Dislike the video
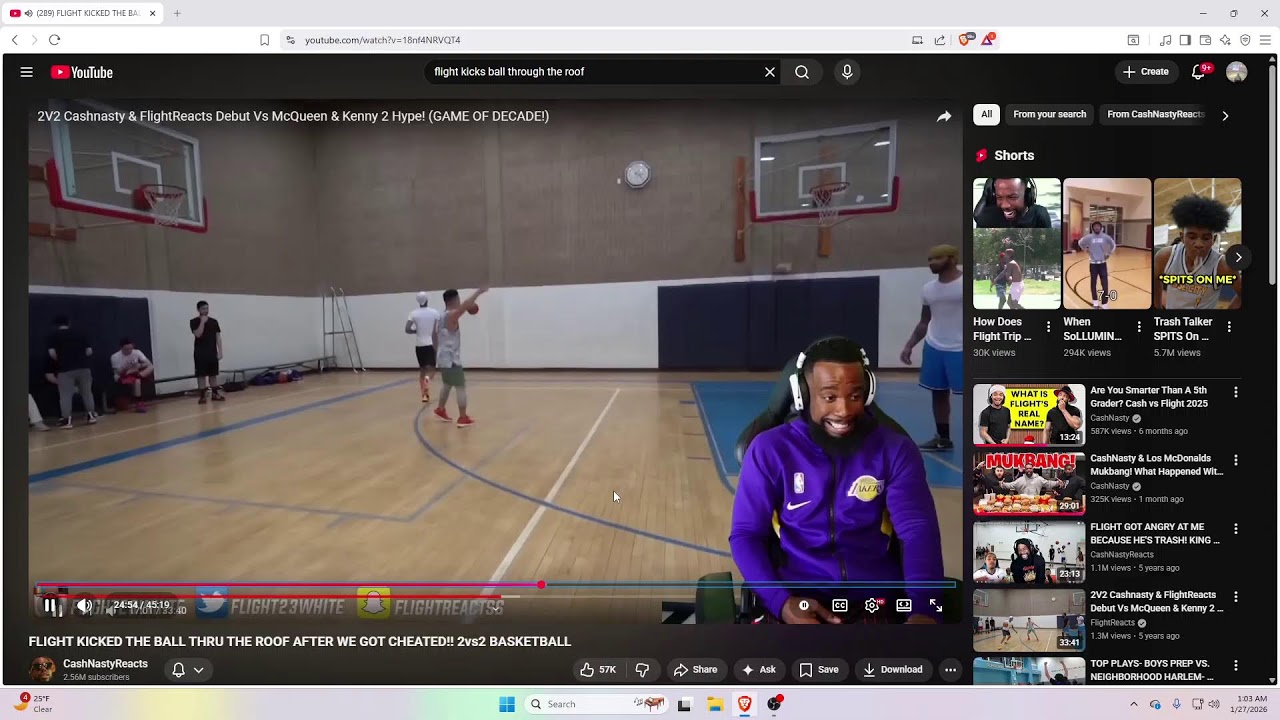1280x720 pixels. [642, 670]
